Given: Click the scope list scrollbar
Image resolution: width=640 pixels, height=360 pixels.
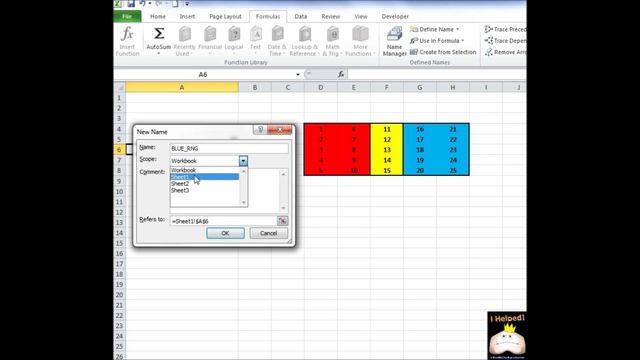Looking at the screenshot, I should click(244, 187).
